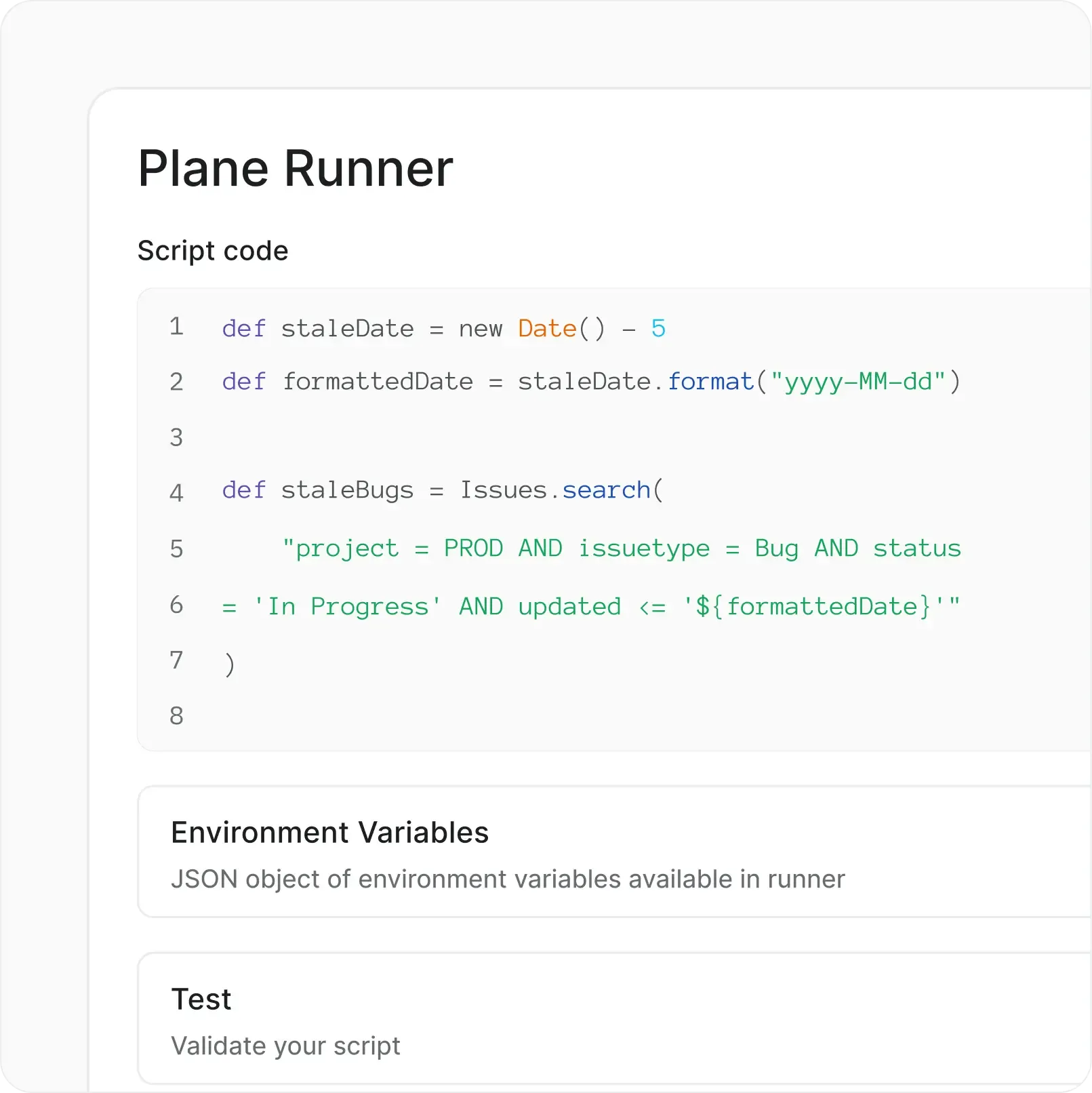Click the Script code label

(213, 250)
